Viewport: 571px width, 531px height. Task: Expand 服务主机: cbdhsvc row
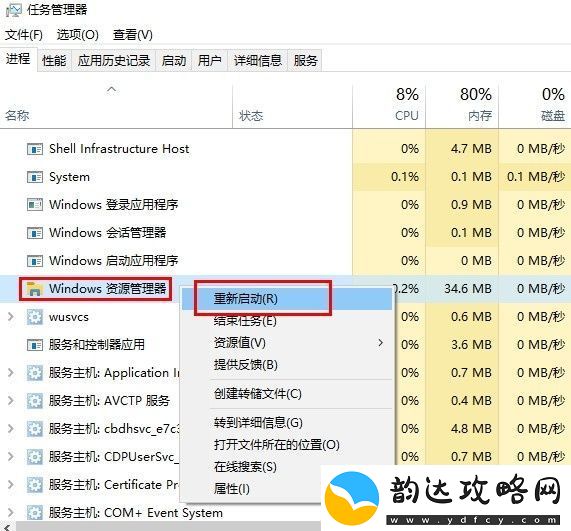(x=11, y=429)
